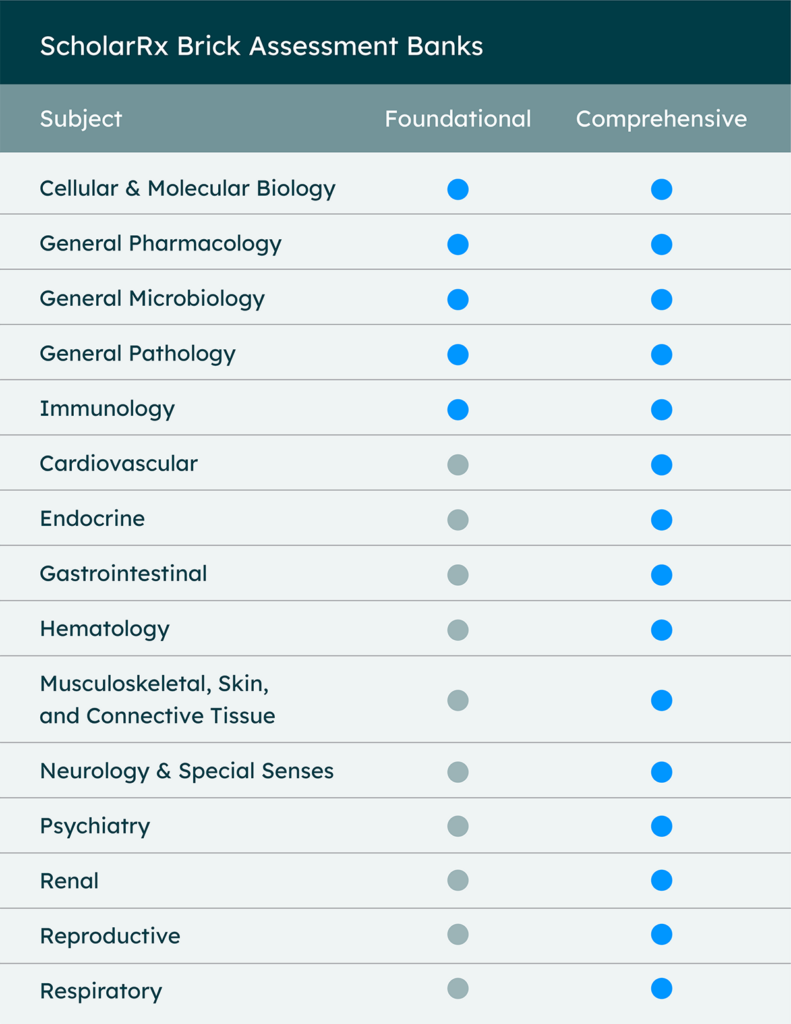This screenshot has height=1024, width=791.
Task: Click the blue Foundational dot for Immunology
Action: pyautogui.click(x=458, y=410)
